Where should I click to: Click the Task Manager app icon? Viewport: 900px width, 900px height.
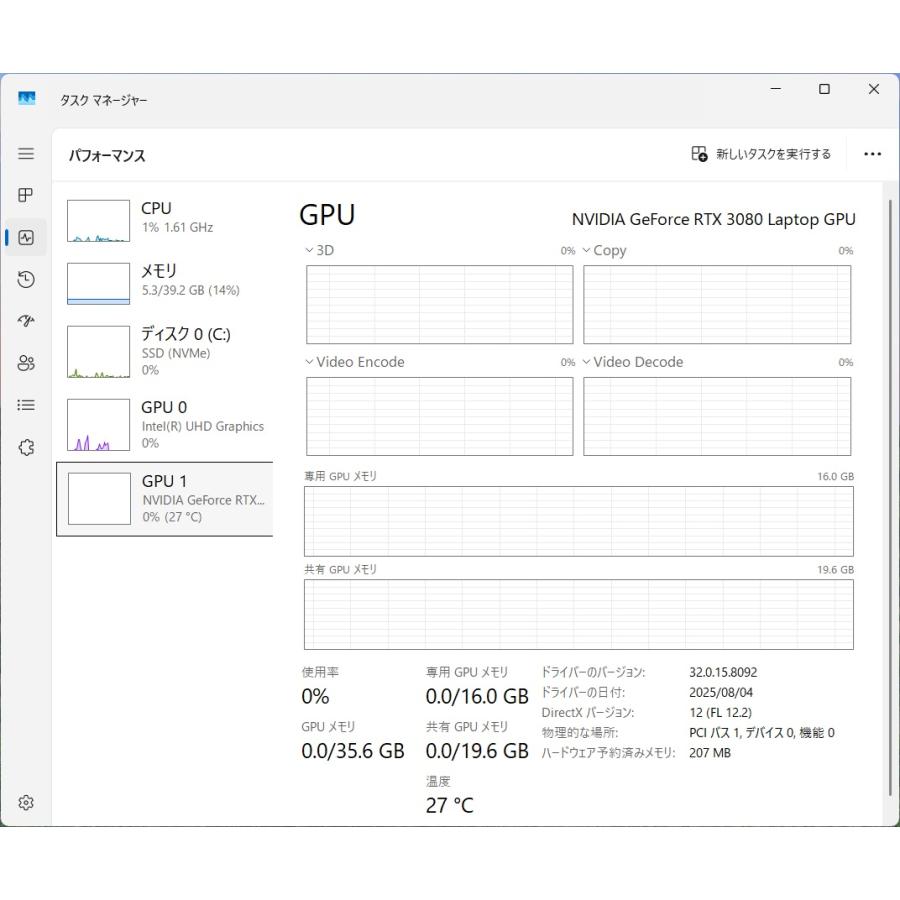coord(26,98)
